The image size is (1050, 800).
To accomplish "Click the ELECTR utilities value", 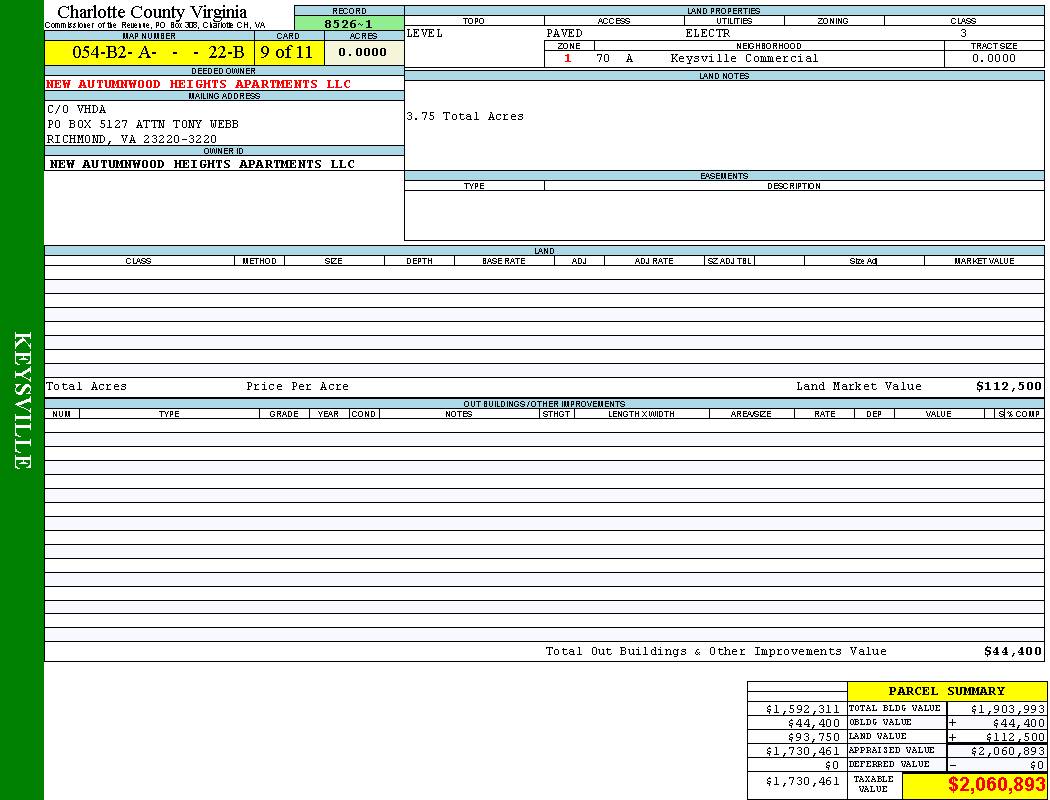I will tap(708, 33).
